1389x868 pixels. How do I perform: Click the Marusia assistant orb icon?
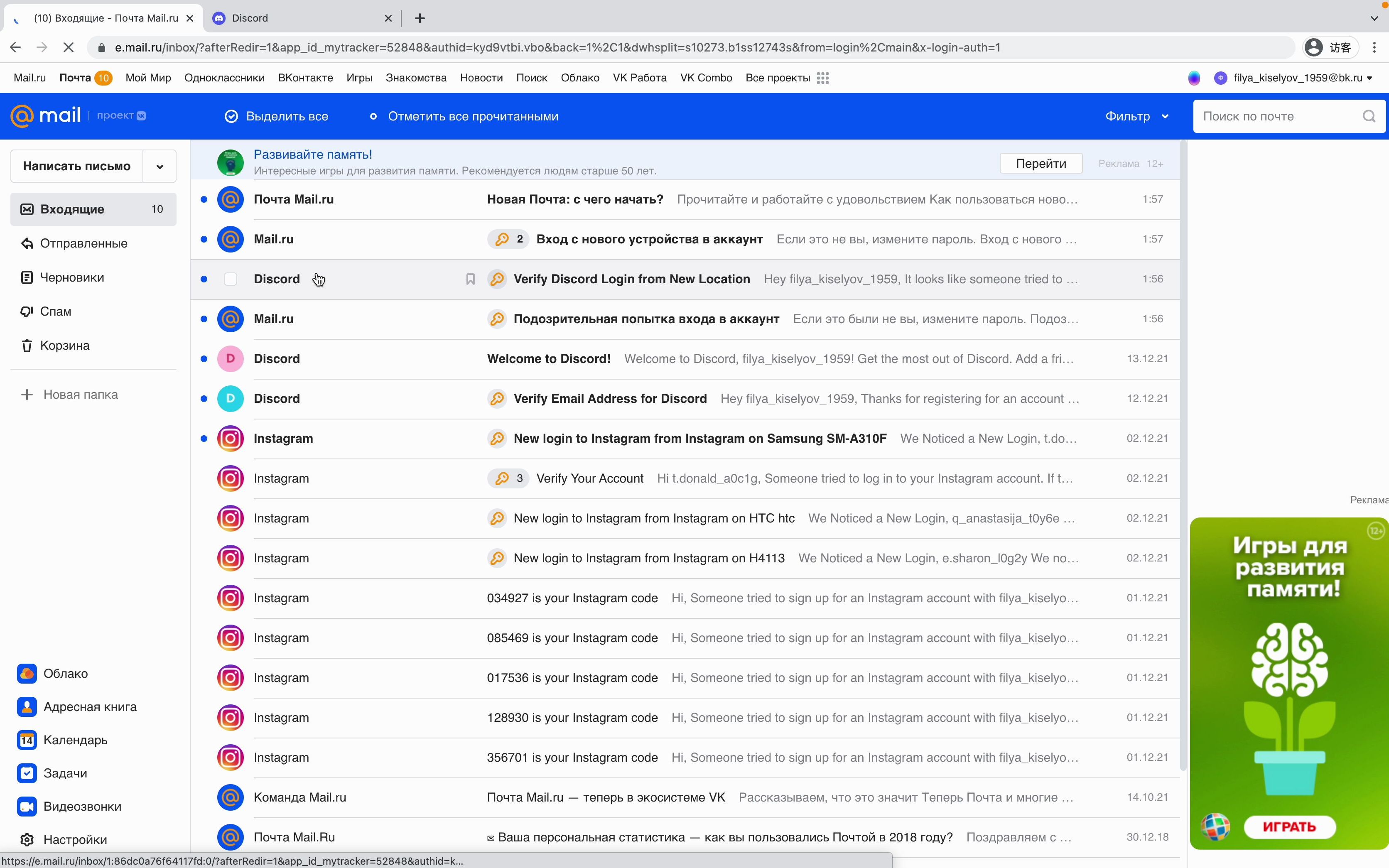point(1194,78)
